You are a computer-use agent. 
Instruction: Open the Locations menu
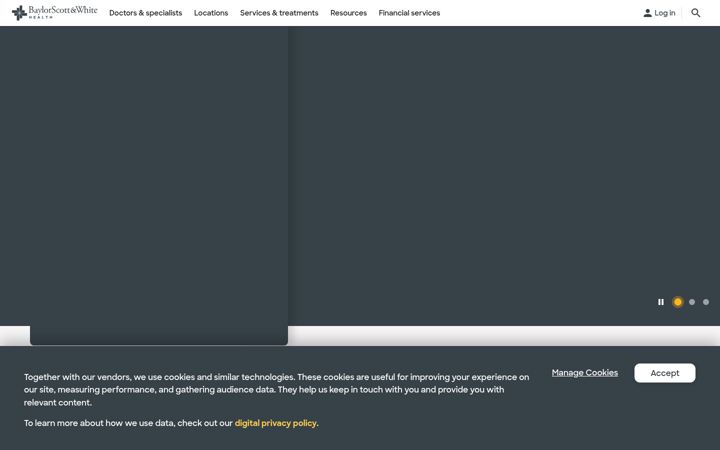pos(211,13)
